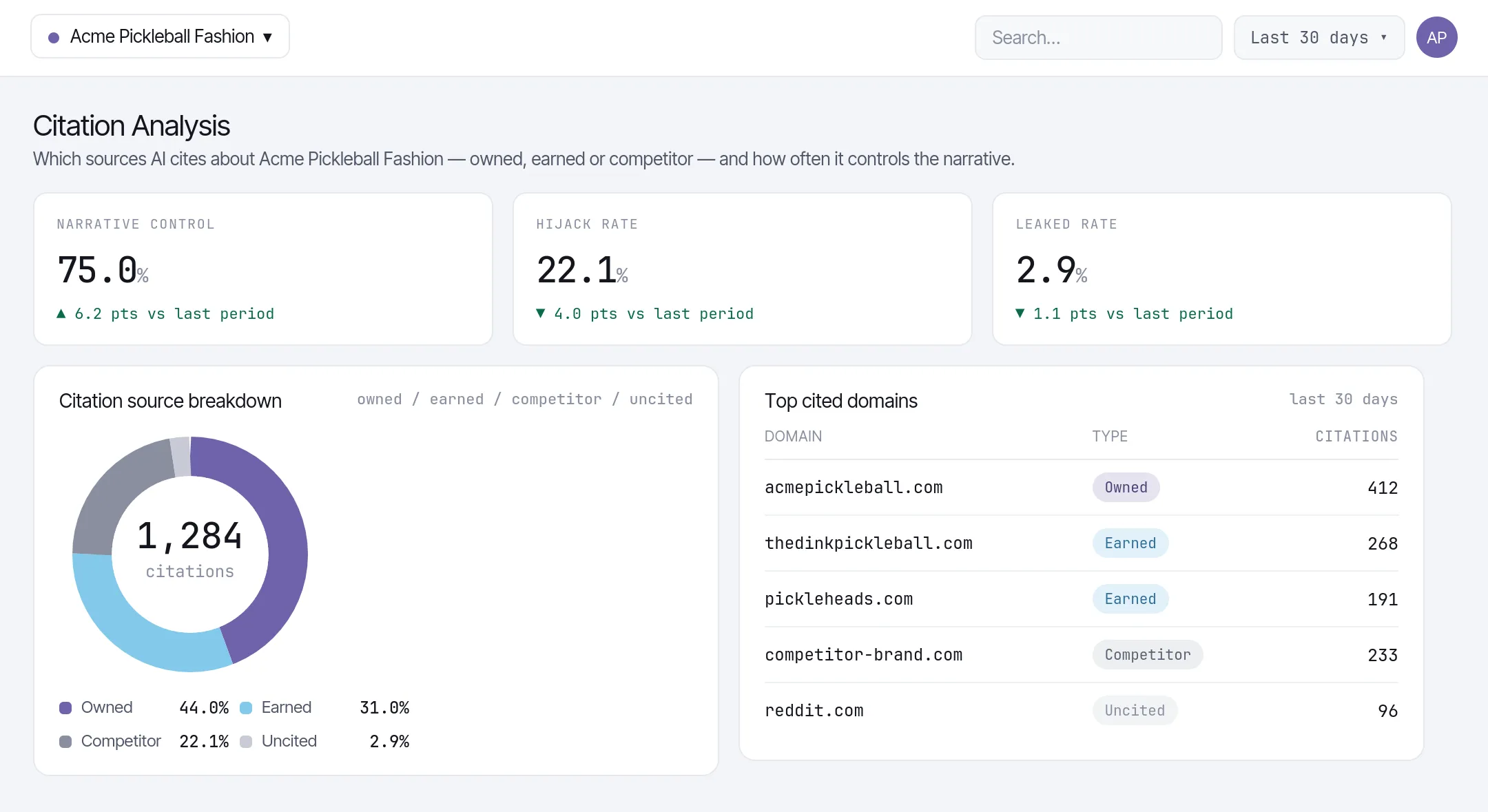Open the reddit.com domain row
1488x812 pixels.
click(x=1081, y=711)
